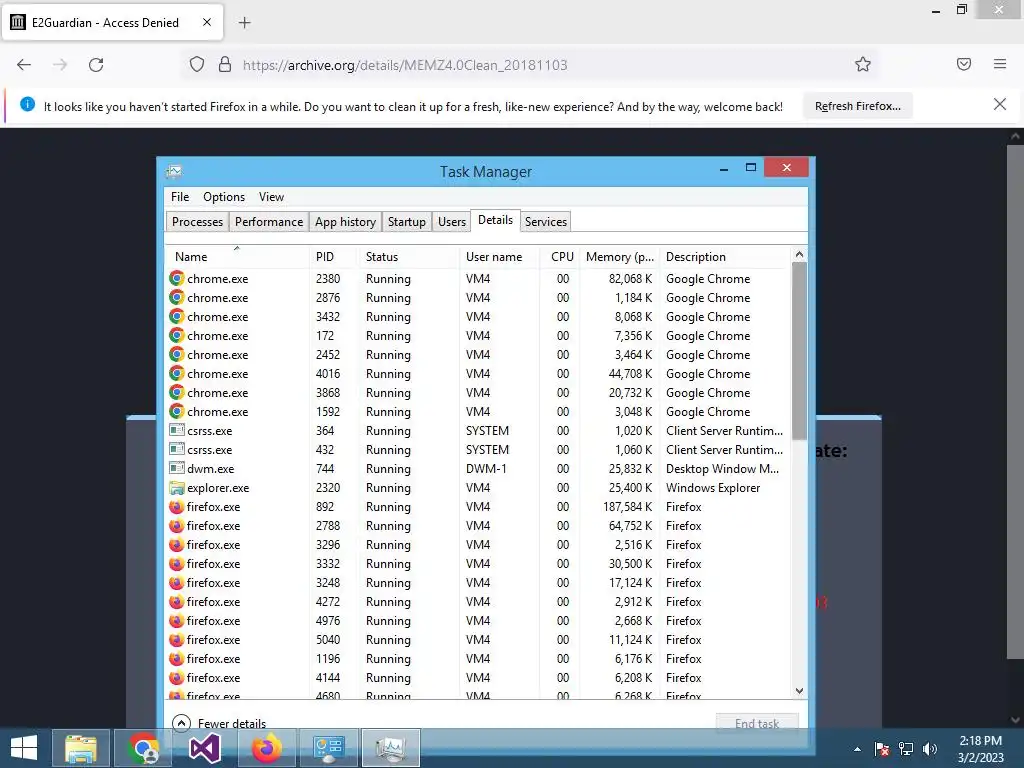Select chrome.exe icon with PID 4016
Viewport: 1024px width, 768px height.
pos(176,374)
